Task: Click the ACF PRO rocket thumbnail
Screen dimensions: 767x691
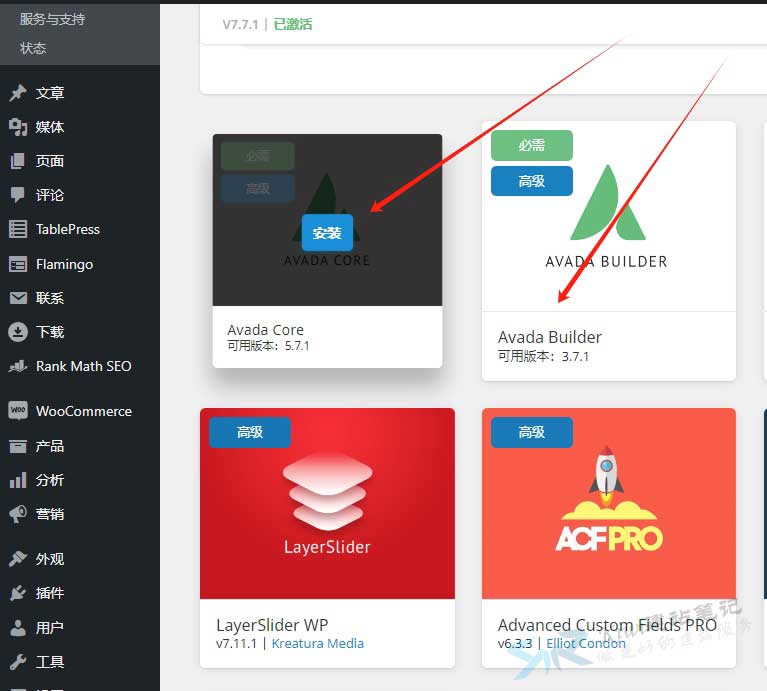Action: 609,504
